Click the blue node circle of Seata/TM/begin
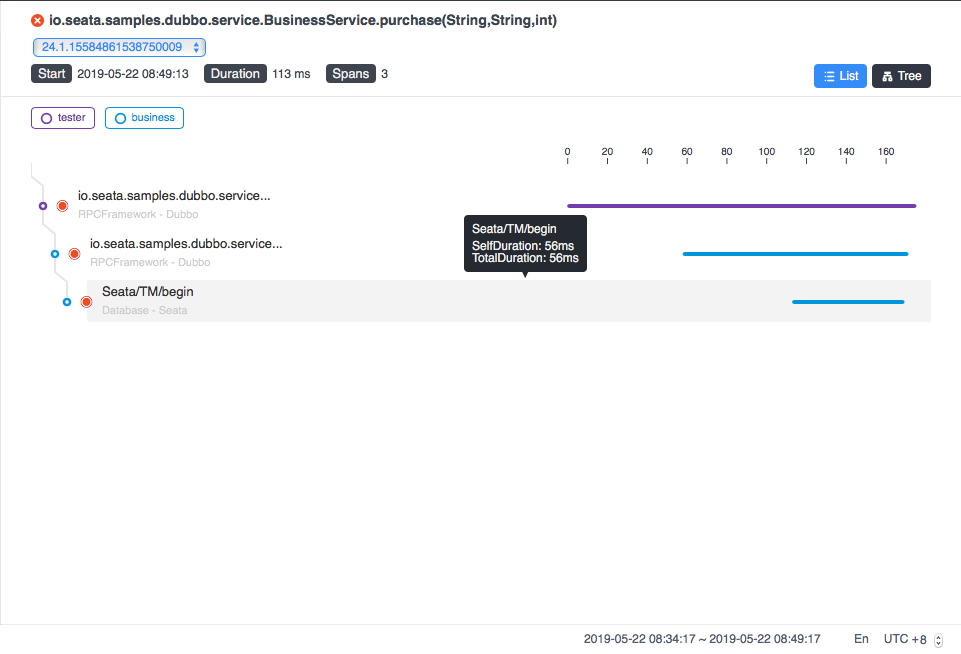 coord(67,302)
